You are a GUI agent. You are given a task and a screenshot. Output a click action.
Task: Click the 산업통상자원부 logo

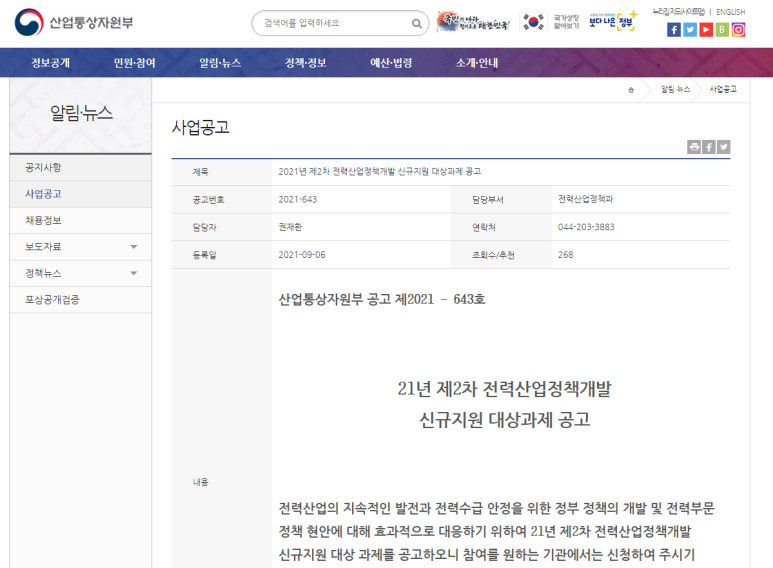pyautogui.click(x=74, y=22)
